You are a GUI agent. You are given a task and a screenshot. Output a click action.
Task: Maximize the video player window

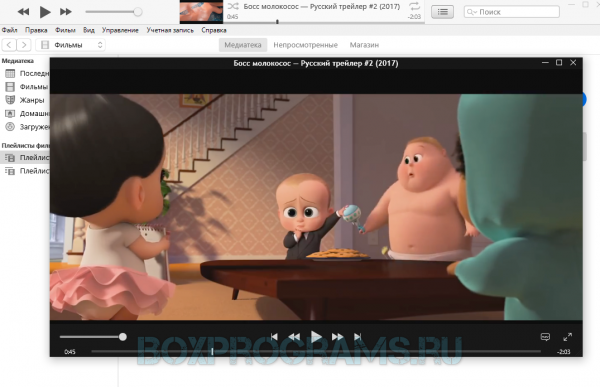click(x=559, y=62)
